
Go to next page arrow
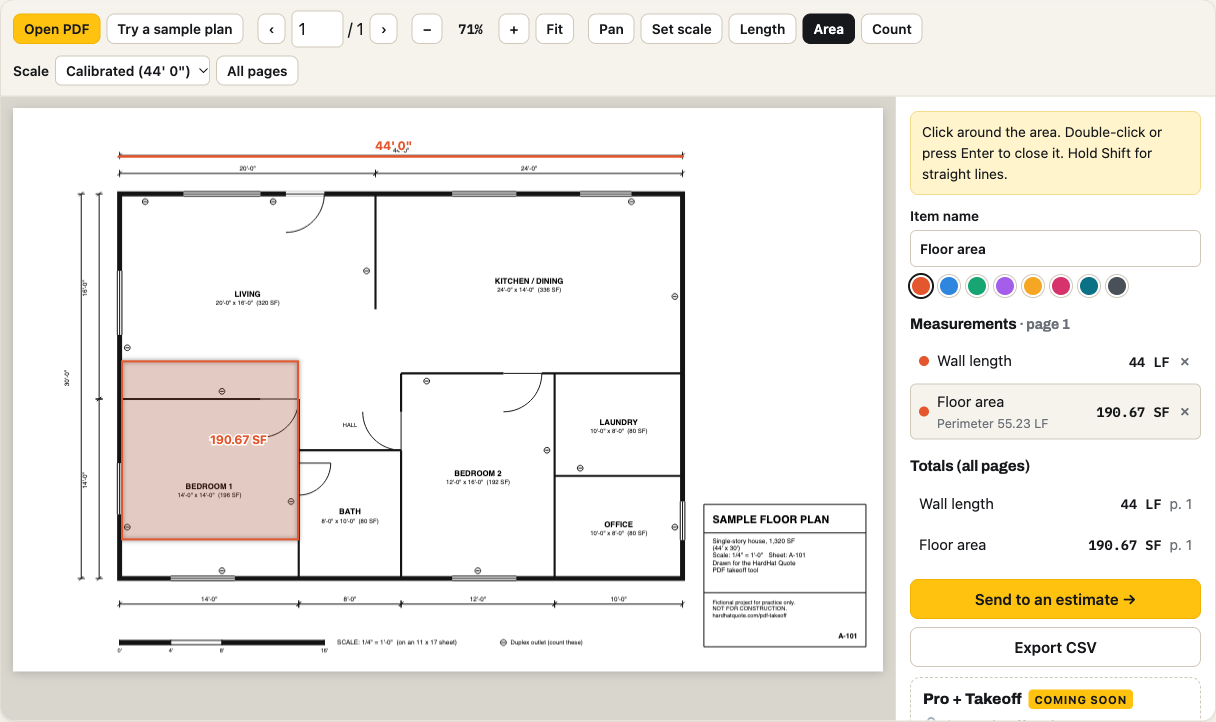[384, 29]
